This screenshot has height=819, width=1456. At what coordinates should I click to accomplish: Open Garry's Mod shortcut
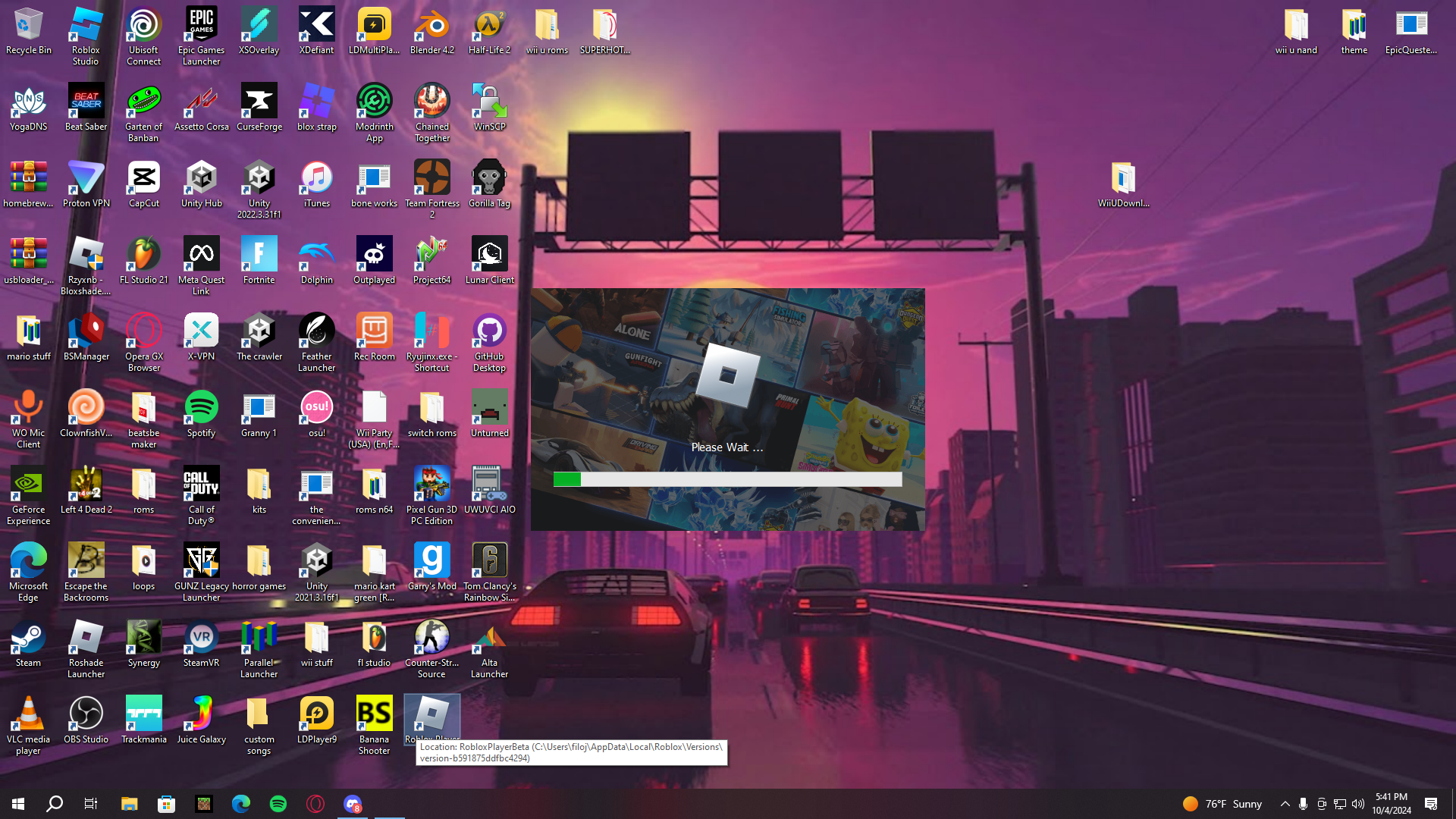(432, 568)
